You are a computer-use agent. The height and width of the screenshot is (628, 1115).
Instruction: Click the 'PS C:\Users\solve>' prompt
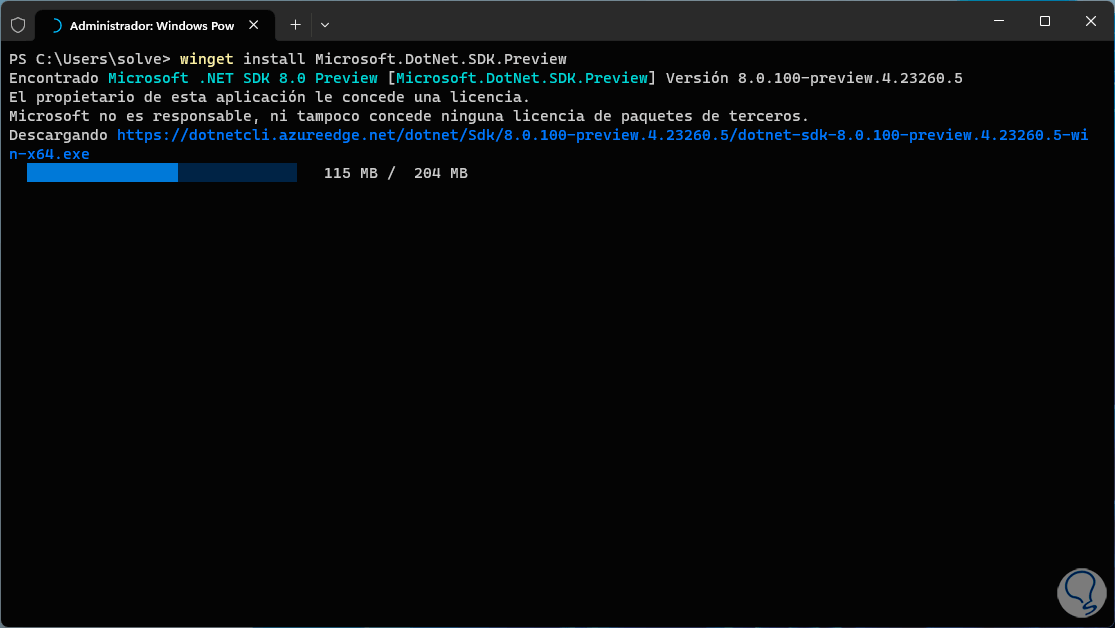[90, 59]
